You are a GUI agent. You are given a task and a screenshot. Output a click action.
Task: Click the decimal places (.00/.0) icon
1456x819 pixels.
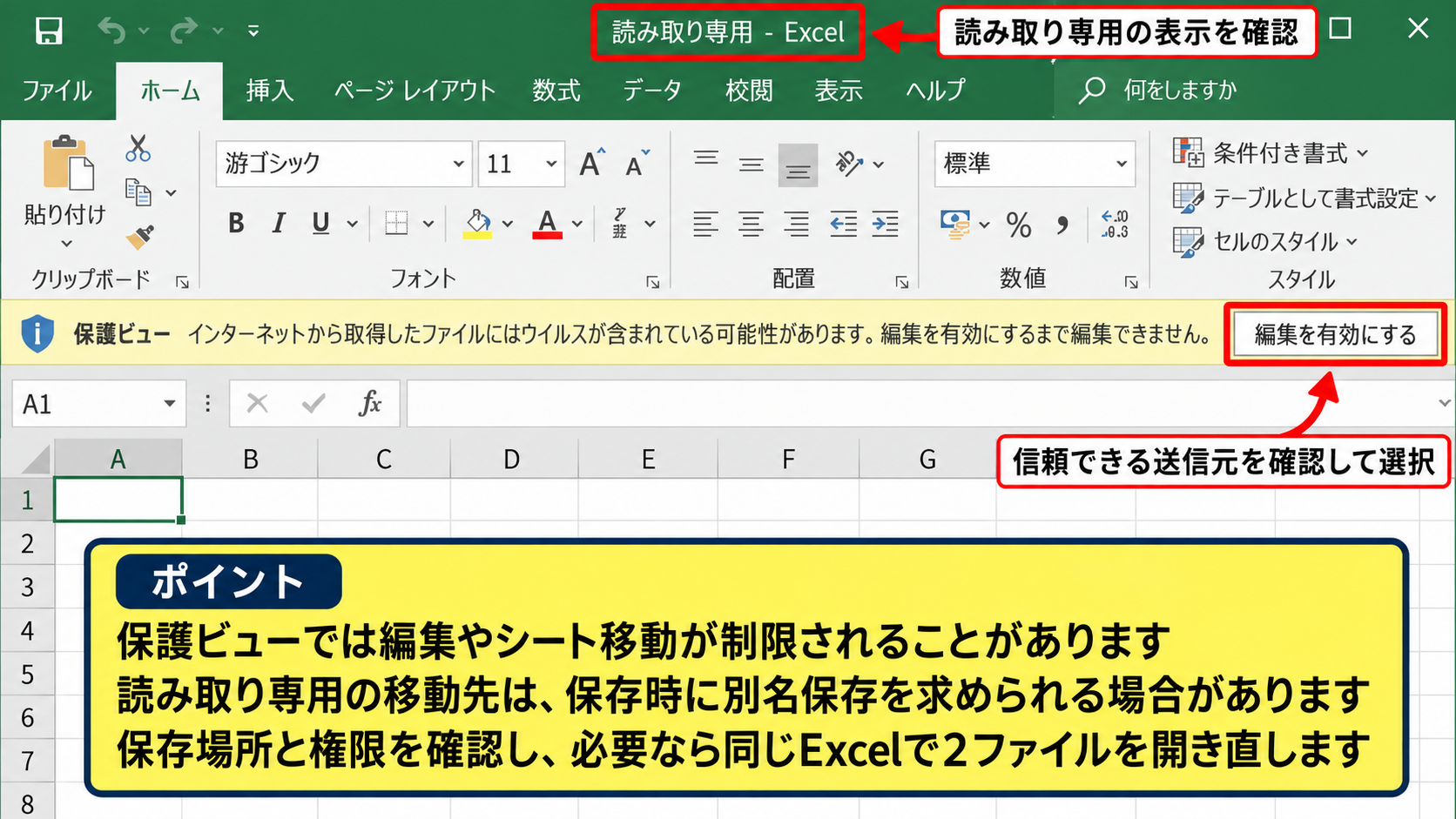[1115, 225]
